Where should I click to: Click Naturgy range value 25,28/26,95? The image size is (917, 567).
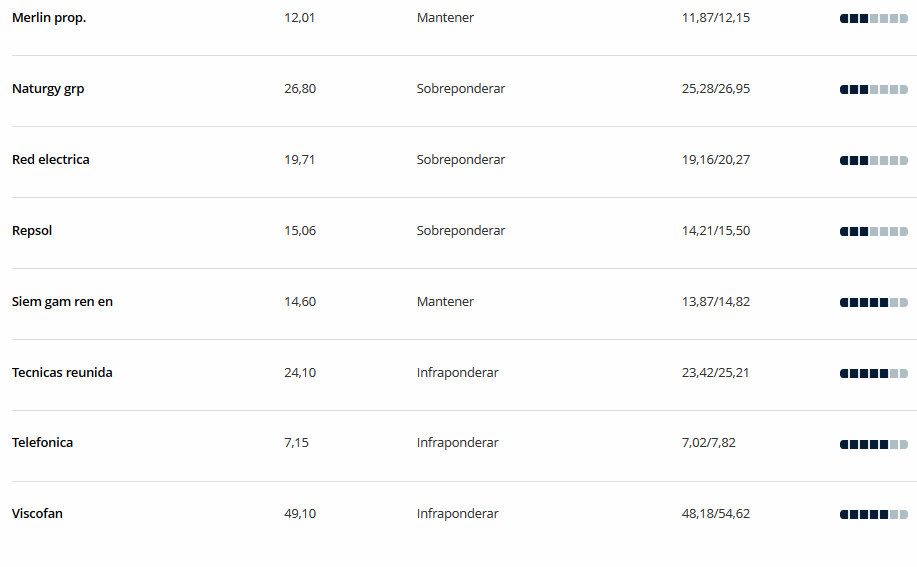click(x=716, y=89)
